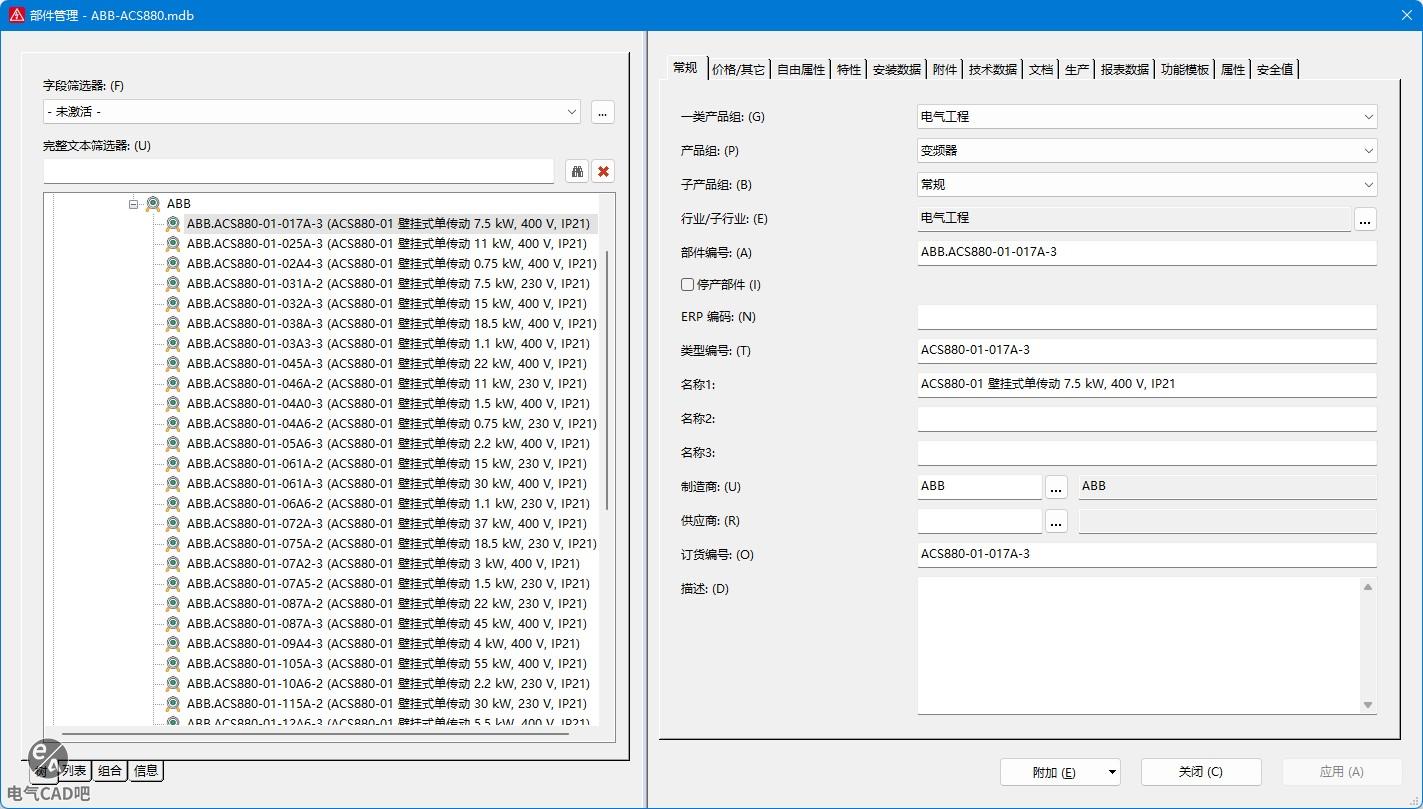Click the 应用 button
Screen dimensions: 1423x809
[x=1341, y=772]
